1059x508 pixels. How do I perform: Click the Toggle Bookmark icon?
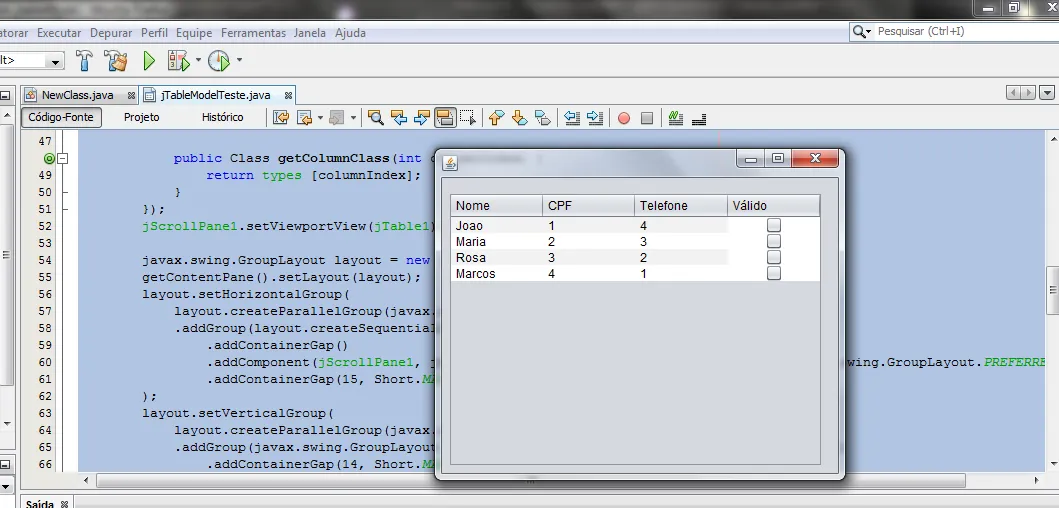point(542,118)
